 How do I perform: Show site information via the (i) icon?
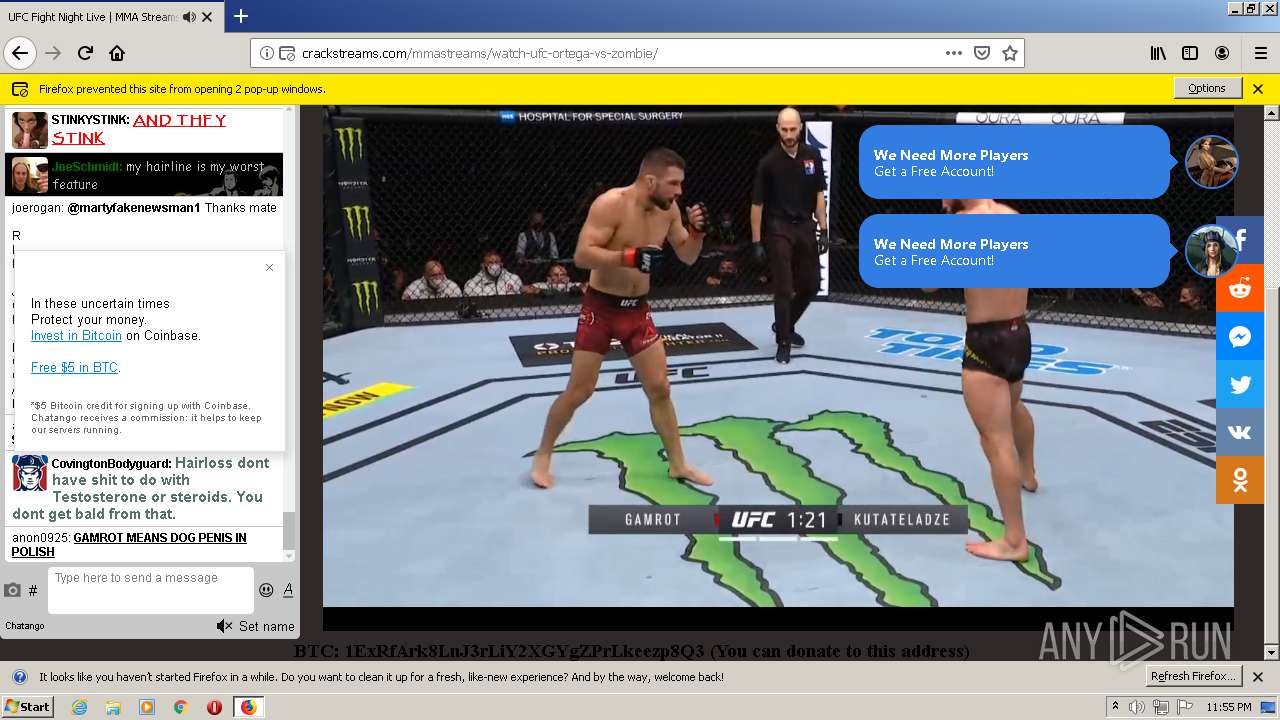pyautogui.click(x=267, y=53)
